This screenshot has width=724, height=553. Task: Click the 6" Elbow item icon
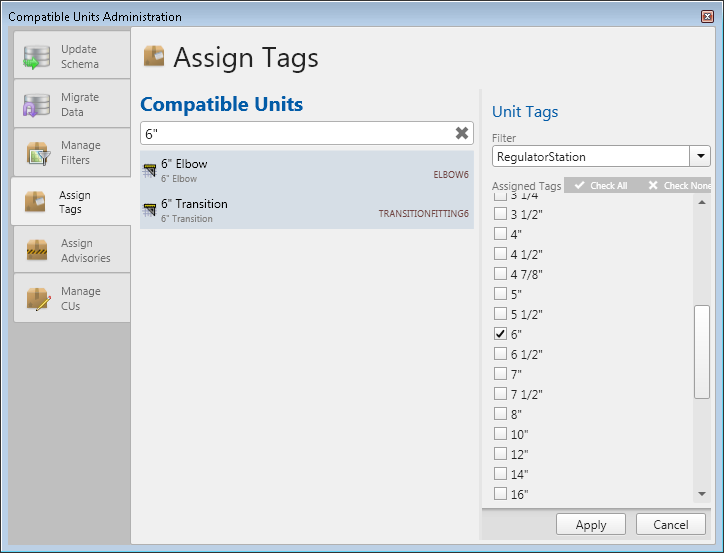click(150, 170)
